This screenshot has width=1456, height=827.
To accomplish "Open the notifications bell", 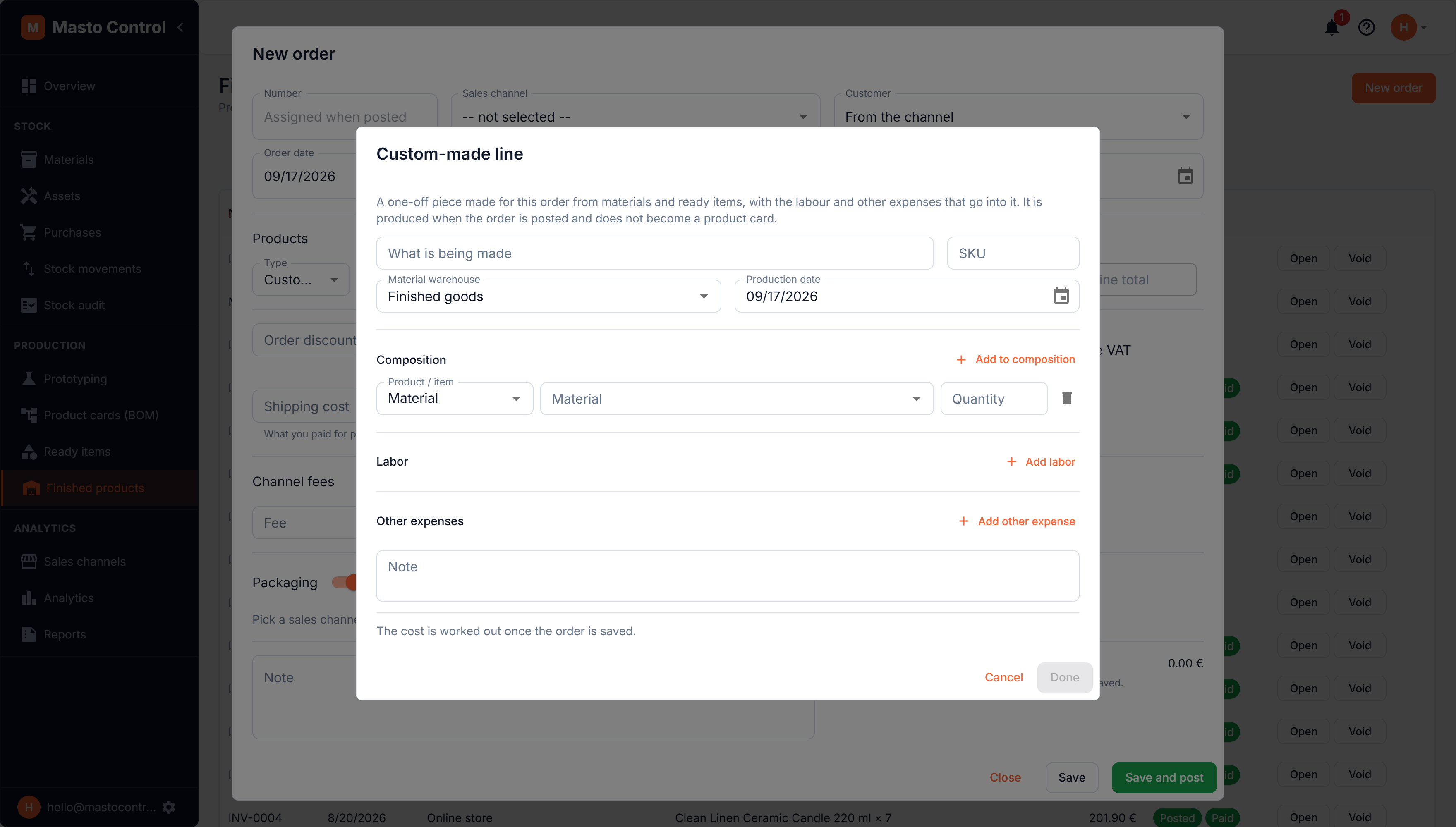I will click(1331, 27).
